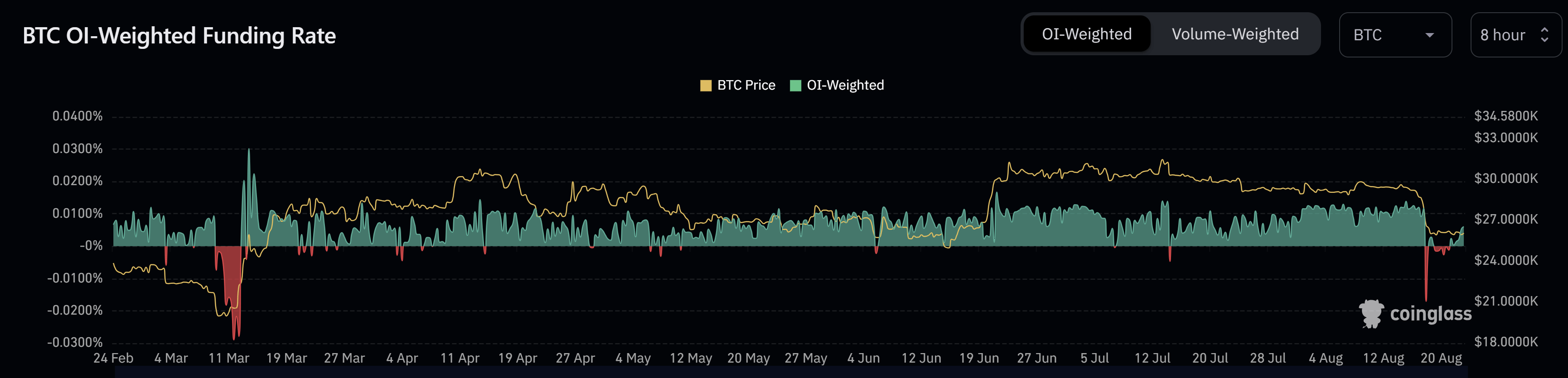
Task: Click the 12 Jul date axis label
Action: click(1152, 359)
